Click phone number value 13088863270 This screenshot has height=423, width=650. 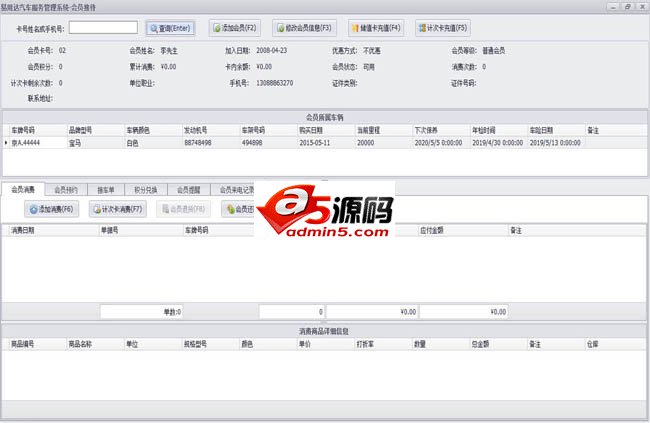coord(274,83)
